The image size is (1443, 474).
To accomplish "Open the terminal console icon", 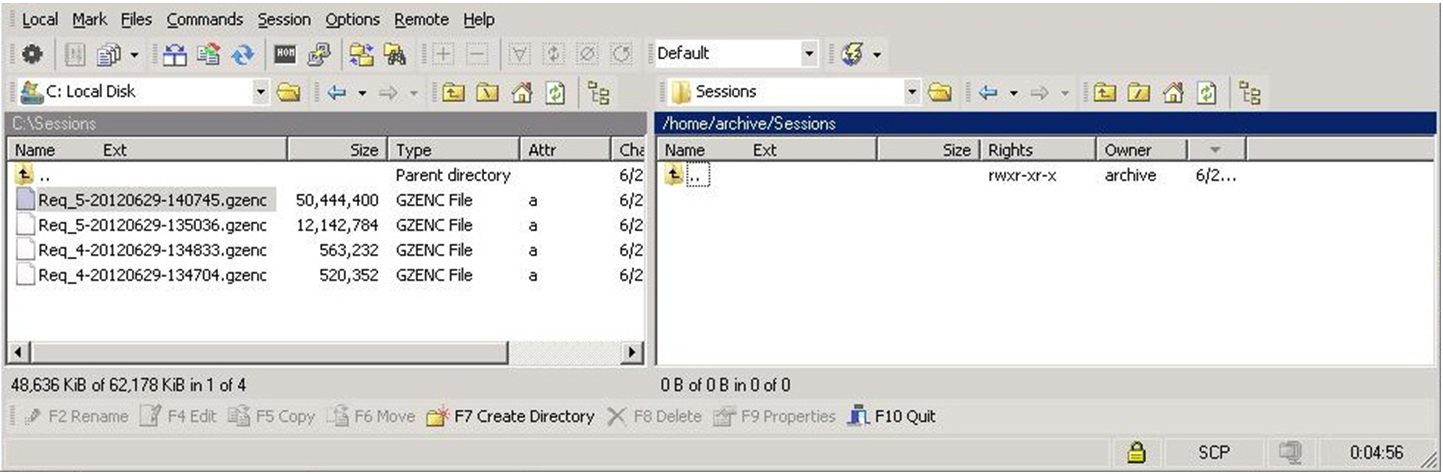I will point(284,54).
